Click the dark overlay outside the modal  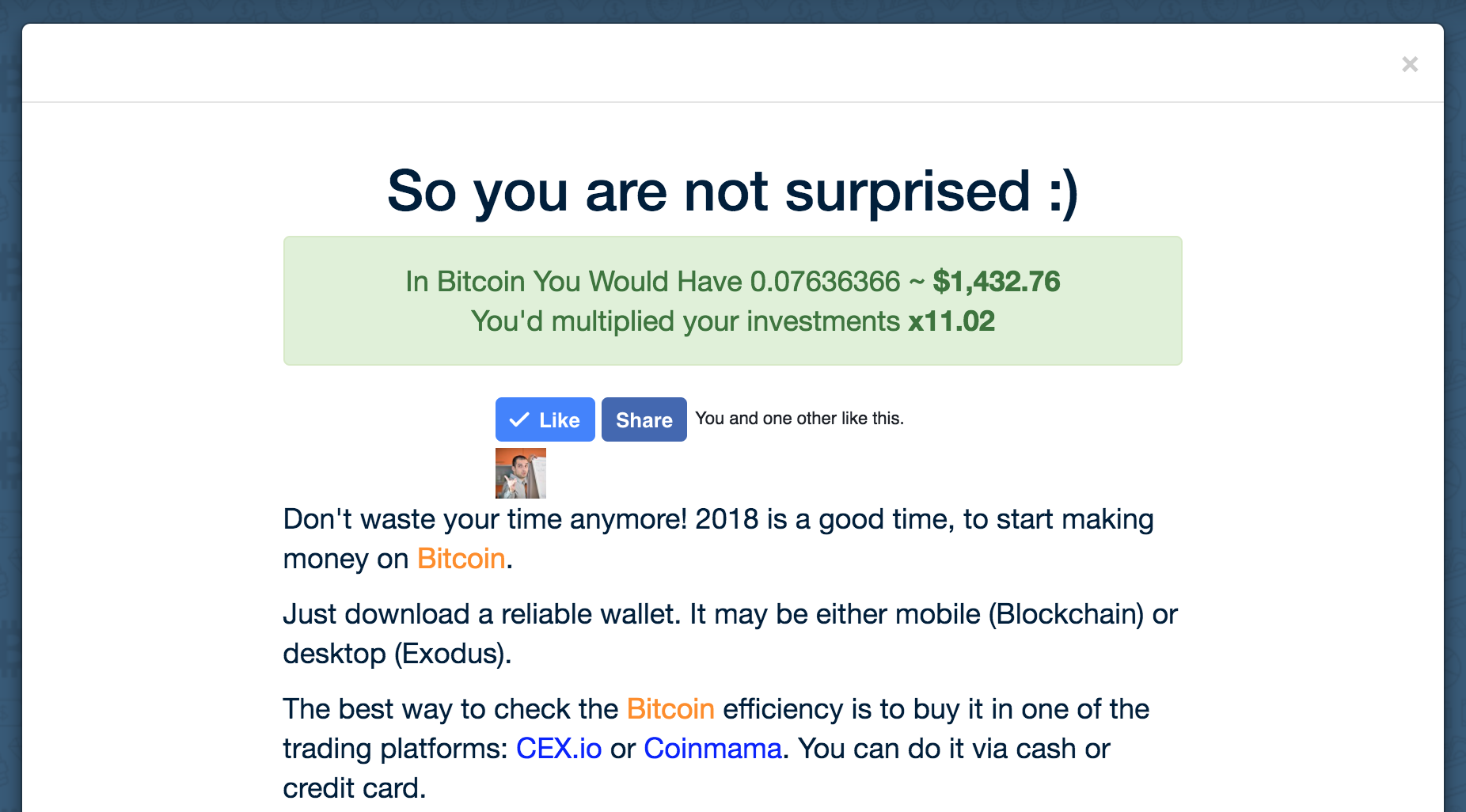(x=12, y=405)
